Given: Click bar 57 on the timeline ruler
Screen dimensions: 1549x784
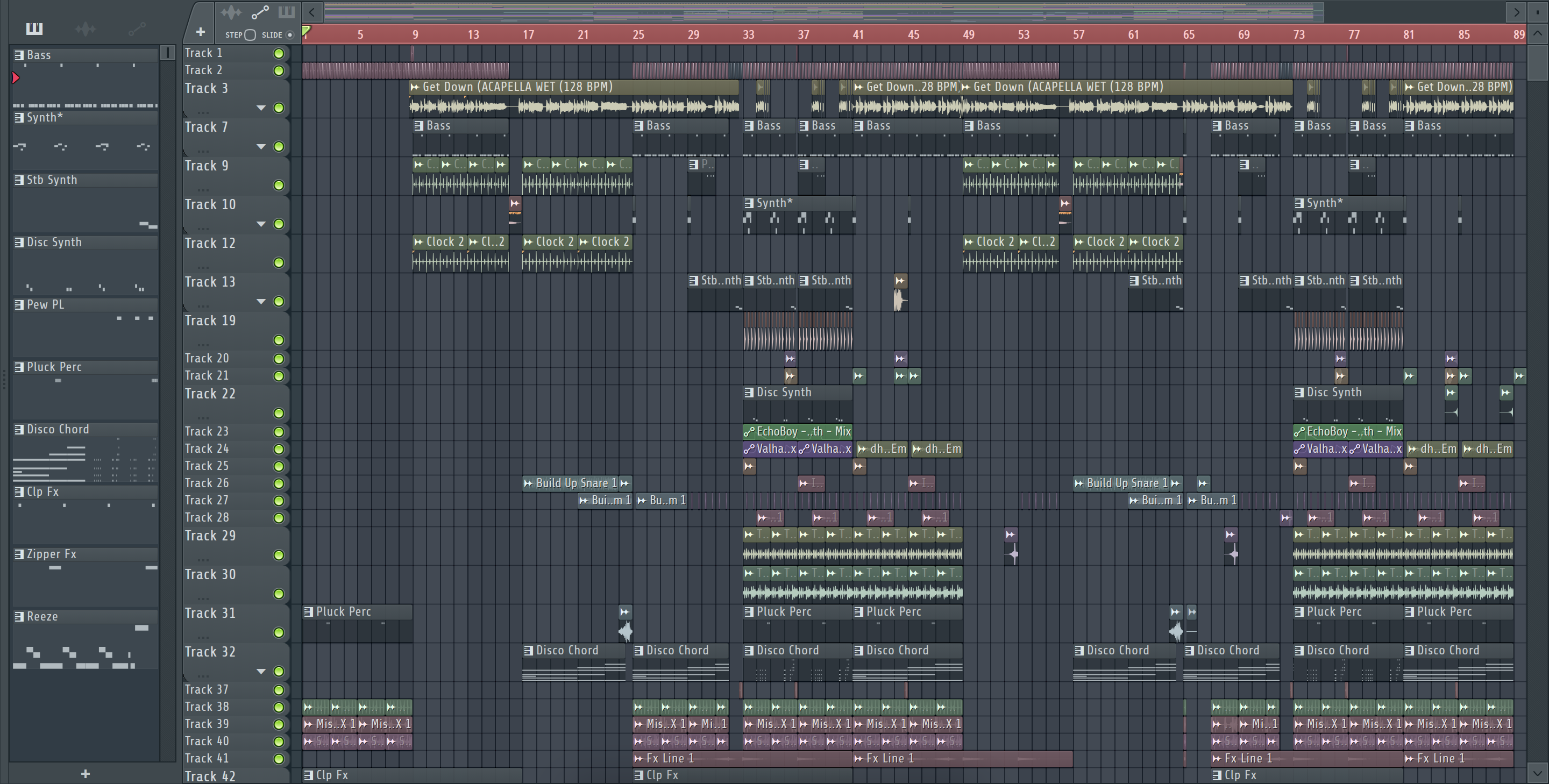Looking at the screenshot, I should pyautogui.click(x=1079, y=34).
